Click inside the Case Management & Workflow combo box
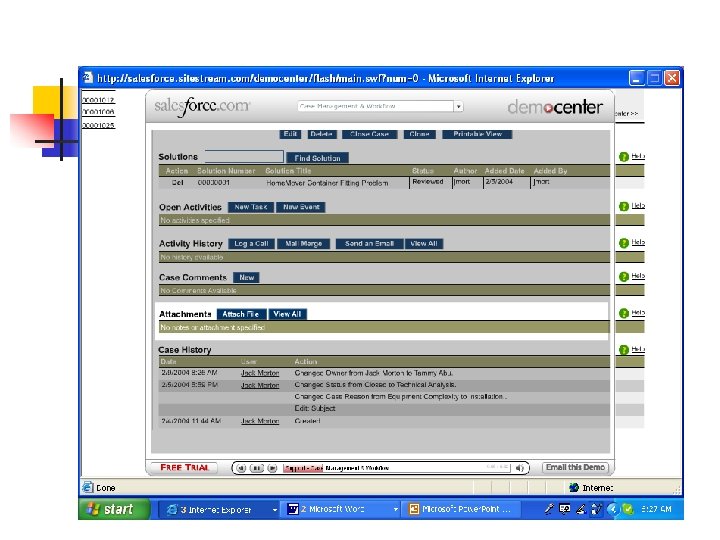720x540 pixels. [x=376, y=107]
